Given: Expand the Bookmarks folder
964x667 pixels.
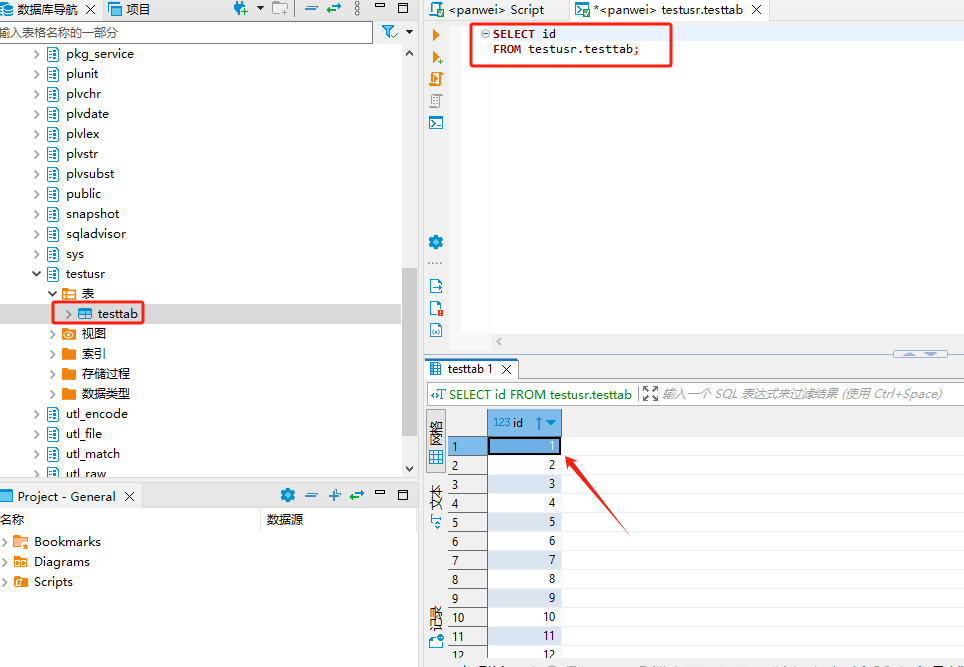Looking at the screenshot, I should coord(5,542).
